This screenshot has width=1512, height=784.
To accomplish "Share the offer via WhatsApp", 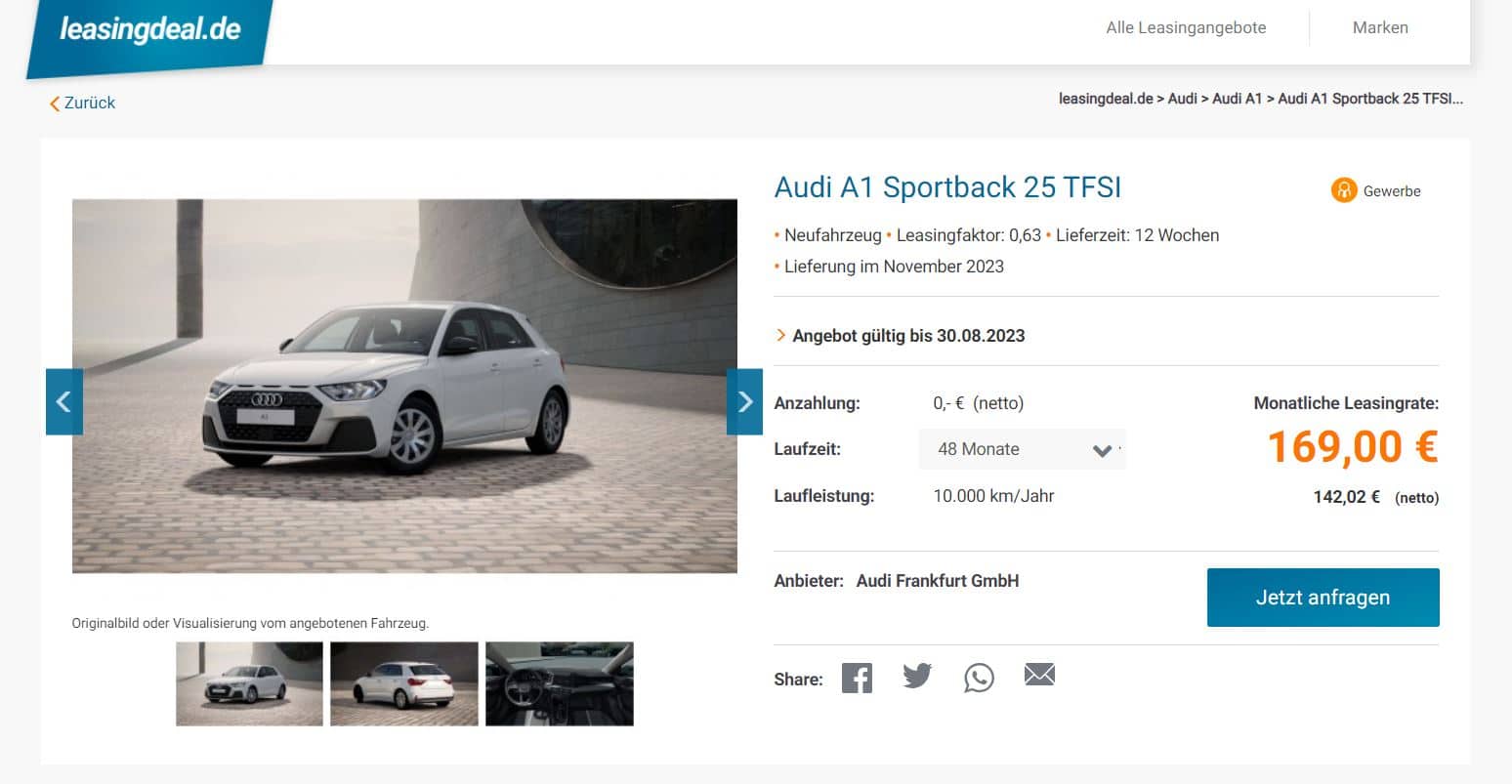I will 979,678.
